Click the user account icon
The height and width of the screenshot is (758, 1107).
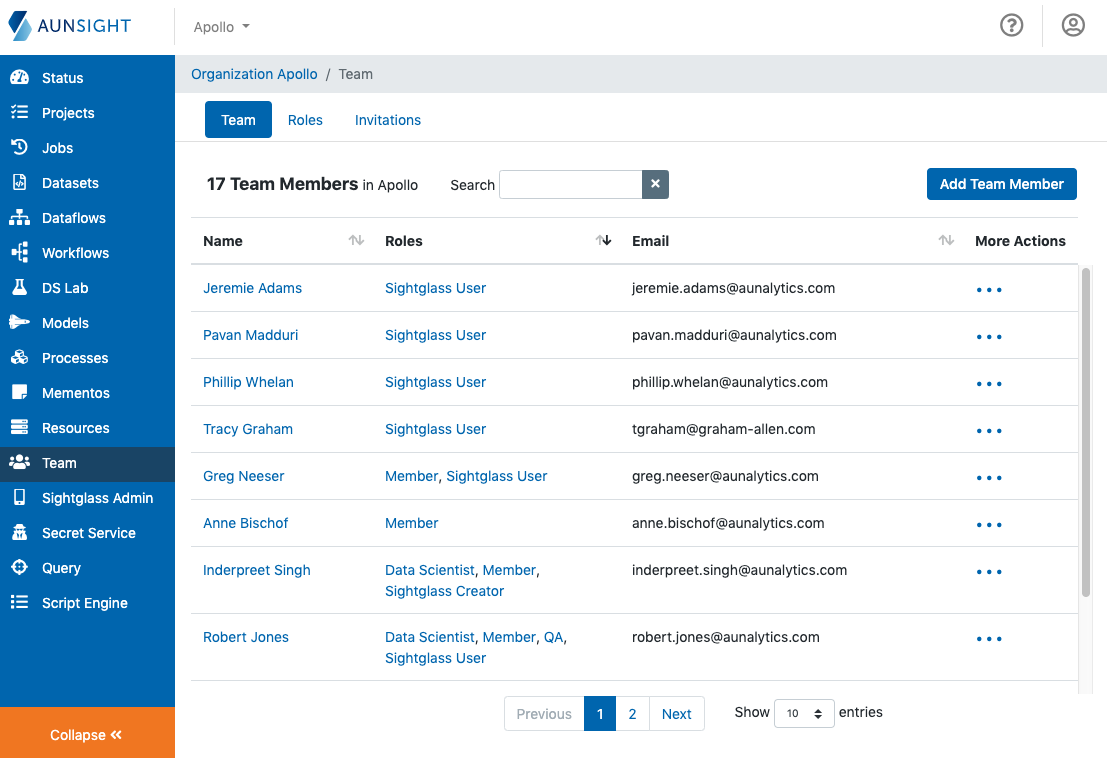[1073, 25]
